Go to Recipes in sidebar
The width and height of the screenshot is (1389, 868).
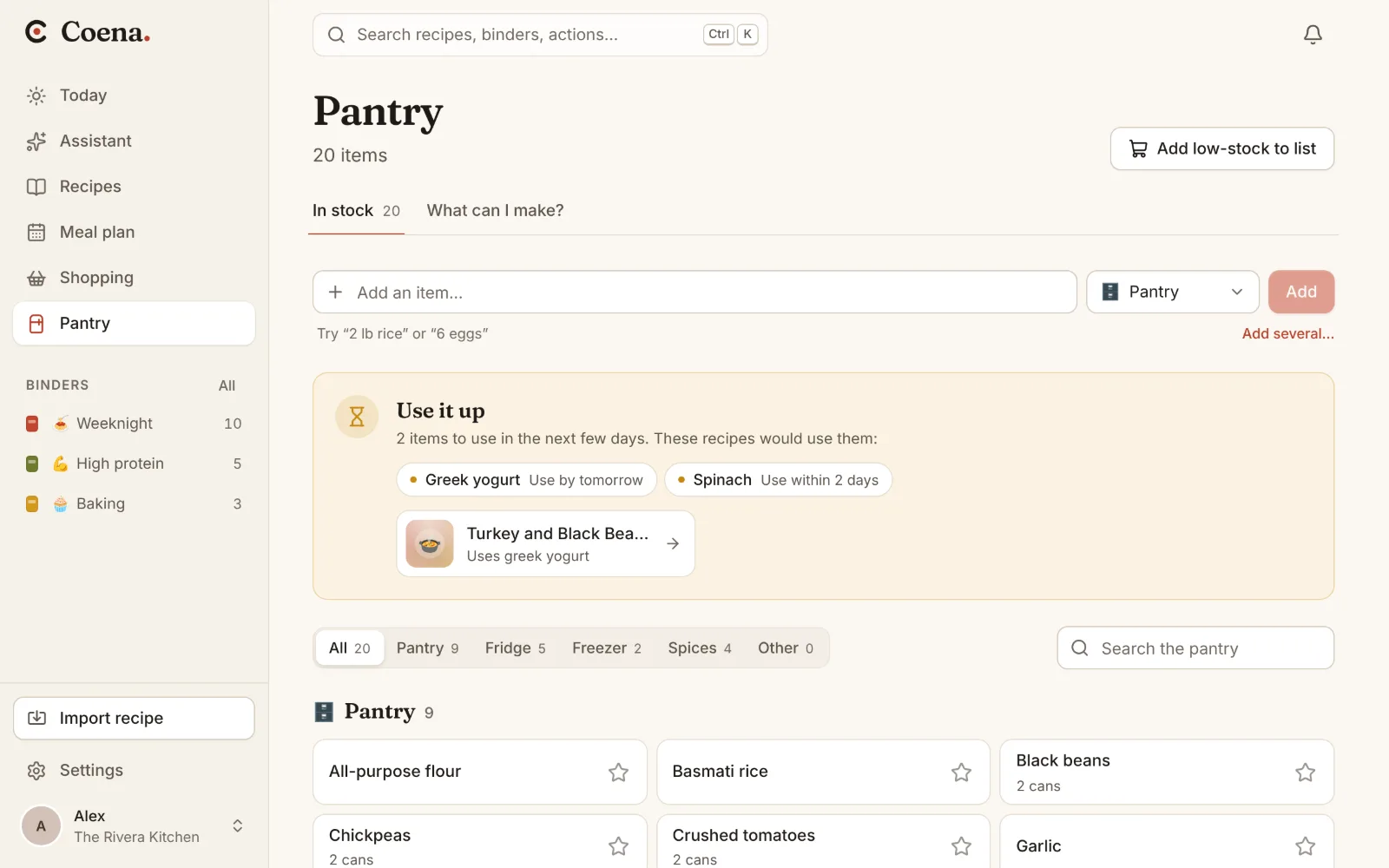point(134,187)
